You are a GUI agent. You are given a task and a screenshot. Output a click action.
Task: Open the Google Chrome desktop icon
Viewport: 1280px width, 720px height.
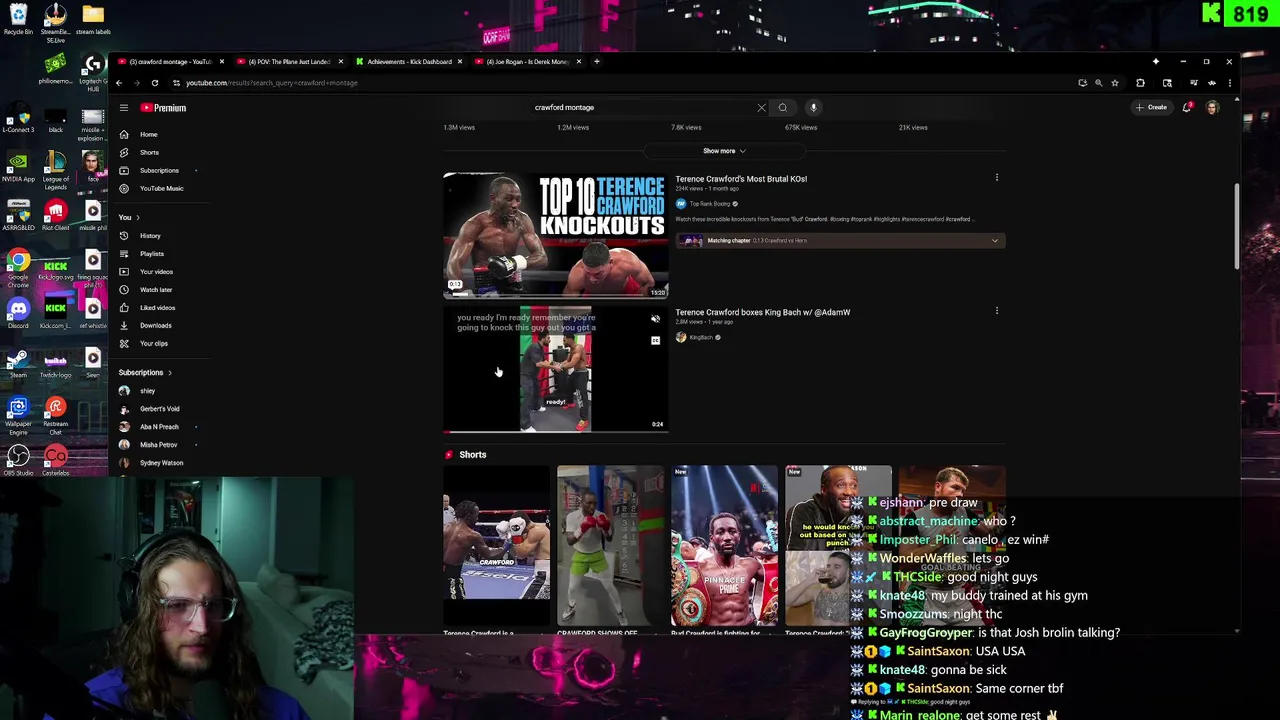coord(18,266)
